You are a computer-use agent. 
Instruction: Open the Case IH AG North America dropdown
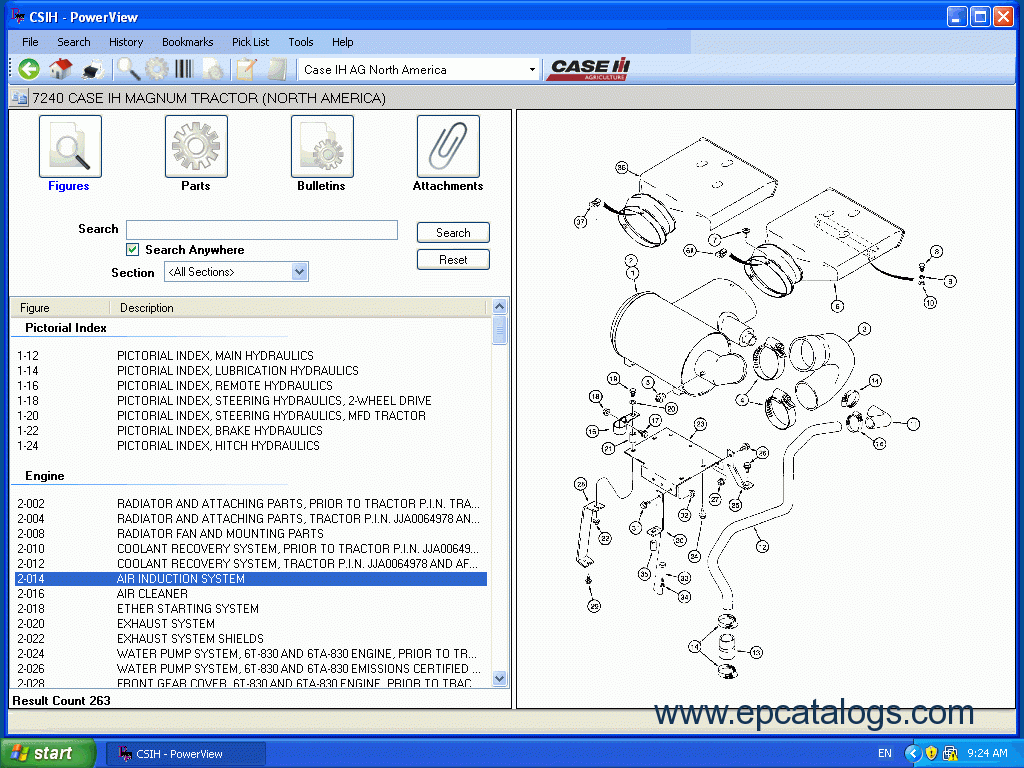click(x=532, y=70)
